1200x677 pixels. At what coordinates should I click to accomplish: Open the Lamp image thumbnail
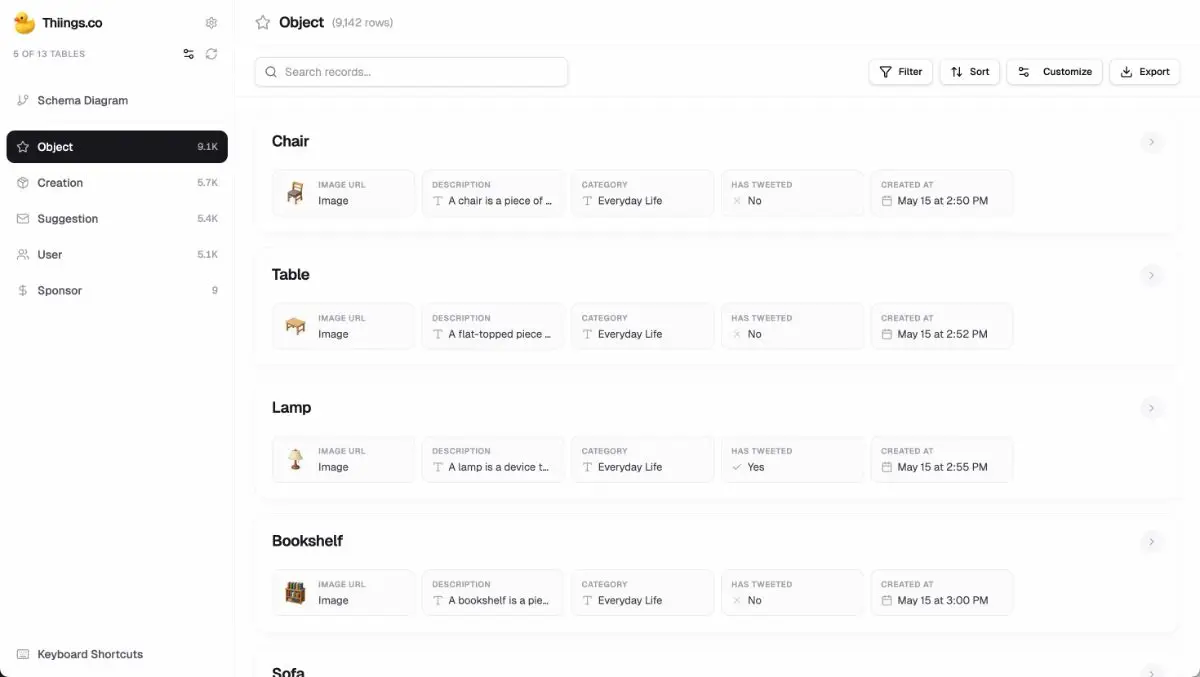point(295,459)
